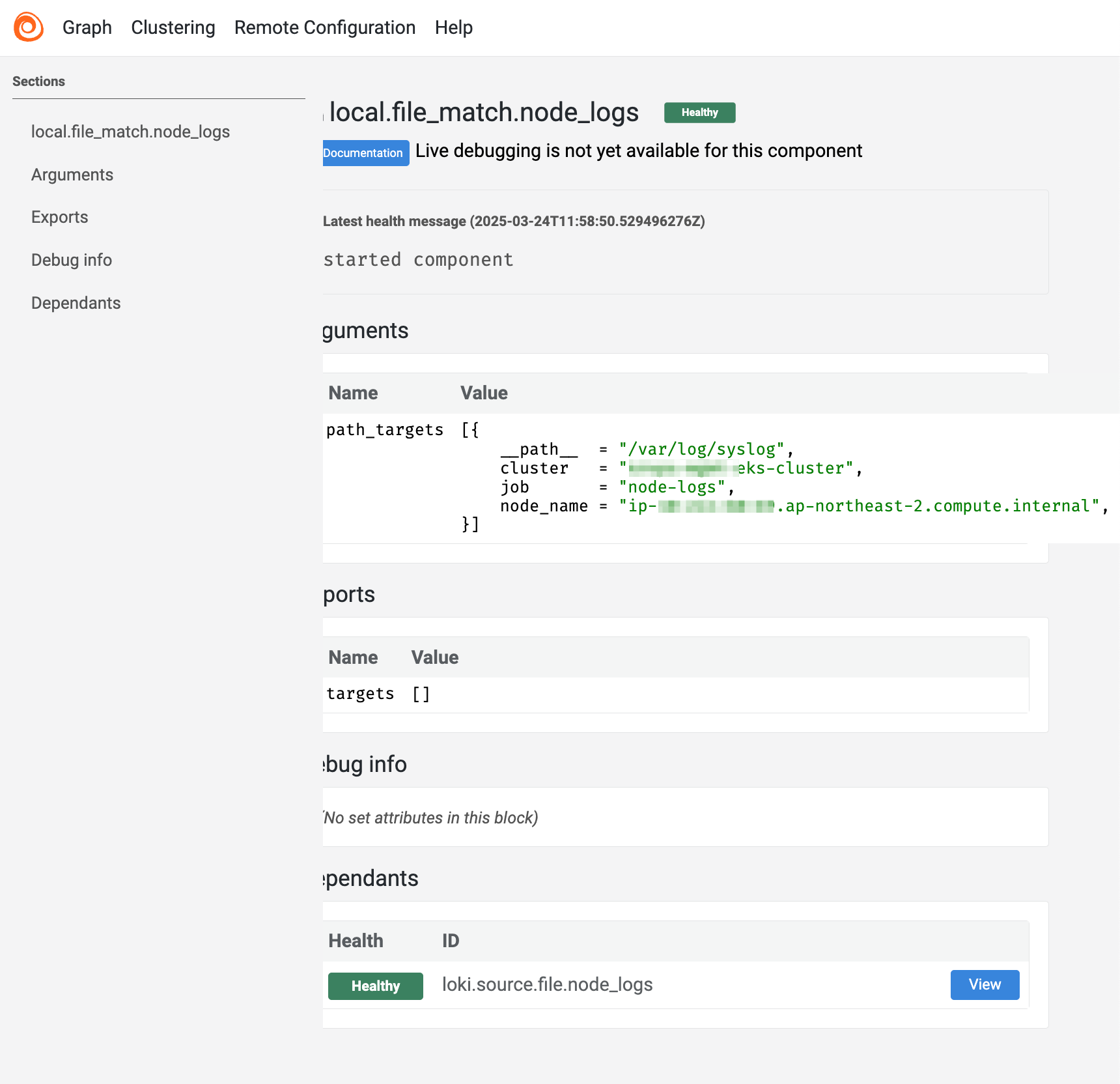Click the Healthy badge in the Dependants table
1120x1084 pixels.
[376, 986]
